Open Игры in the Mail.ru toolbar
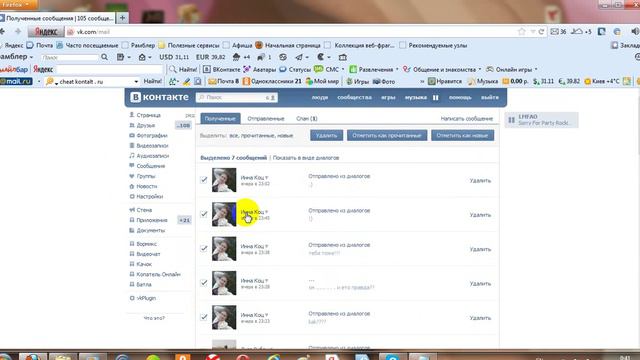The height and width of the screenshot is (360, 640). click(357, 82)
